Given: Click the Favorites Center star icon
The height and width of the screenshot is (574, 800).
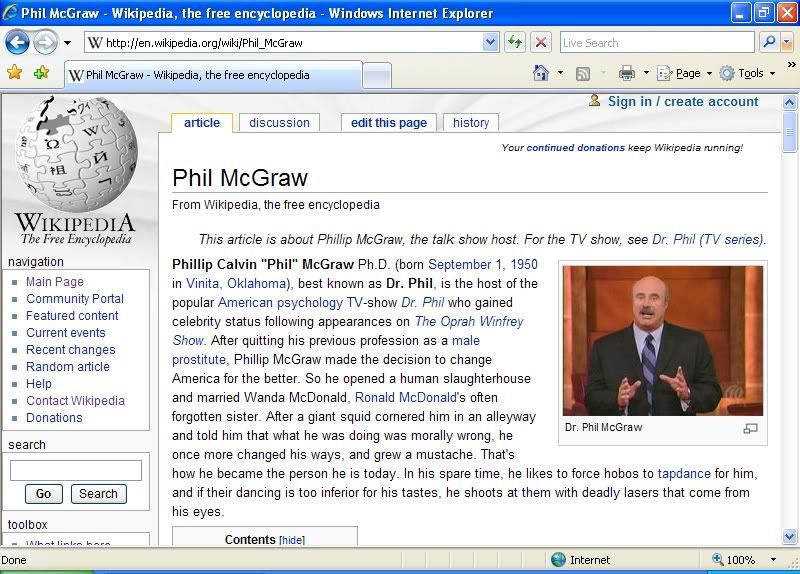Looking at the screenshot, I should point(15,72).
